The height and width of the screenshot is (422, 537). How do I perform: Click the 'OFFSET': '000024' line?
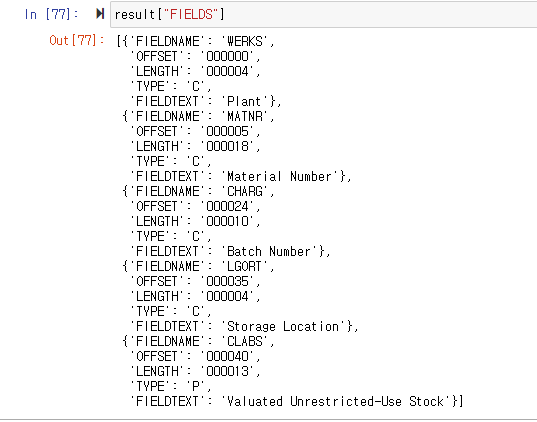coord(195,207)
